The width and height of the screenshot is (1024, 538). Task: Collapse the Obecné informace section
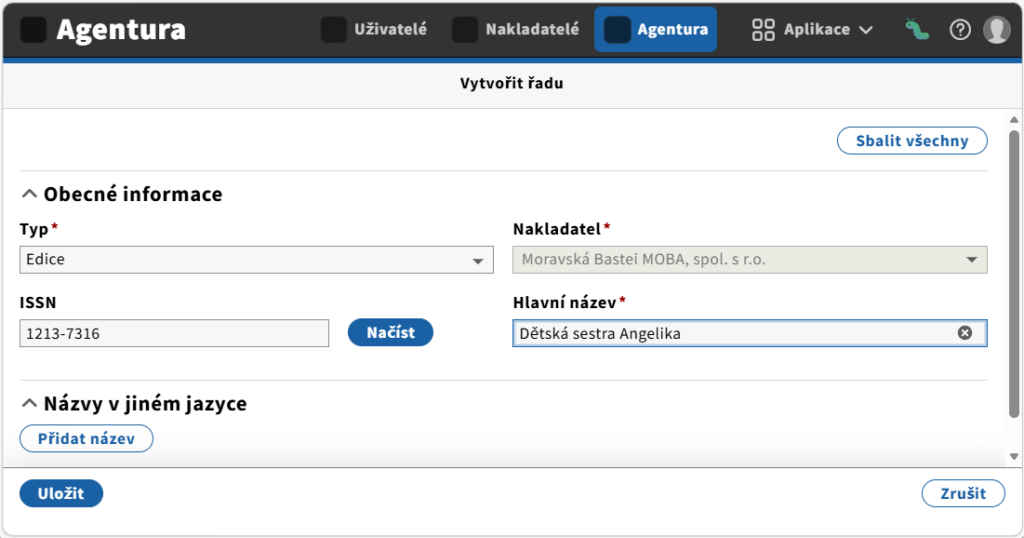pos(29,194)
